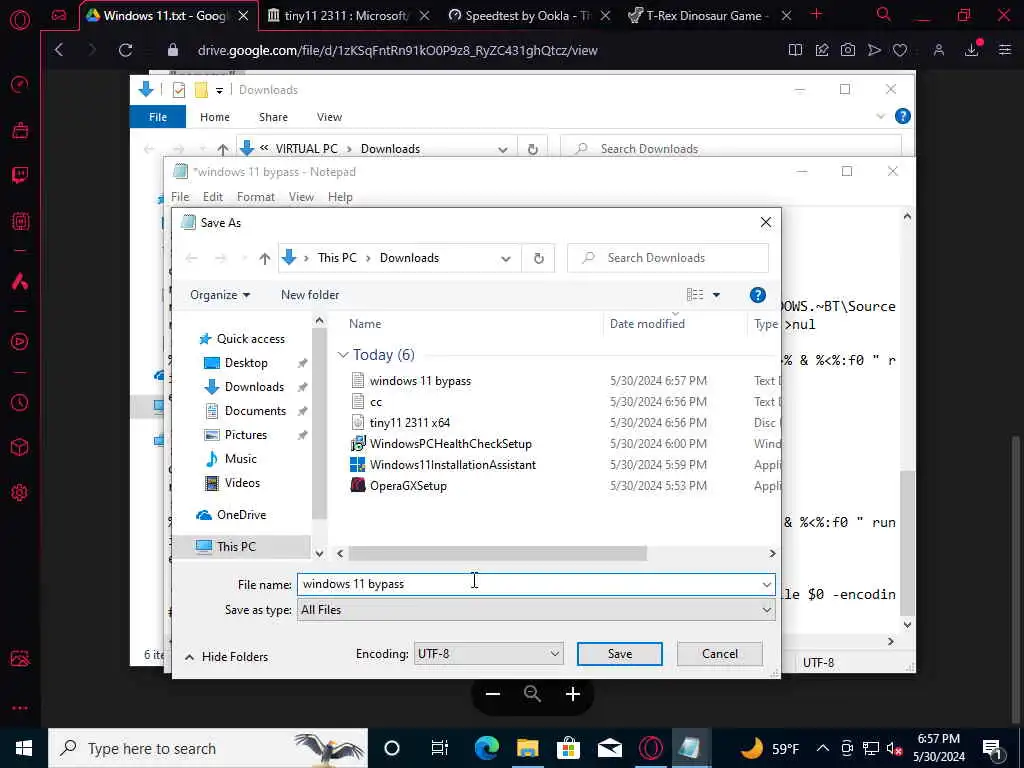1024x768 pixels.
Task: Click the Opera logo menu icon
Action: [x=20, y=20]
